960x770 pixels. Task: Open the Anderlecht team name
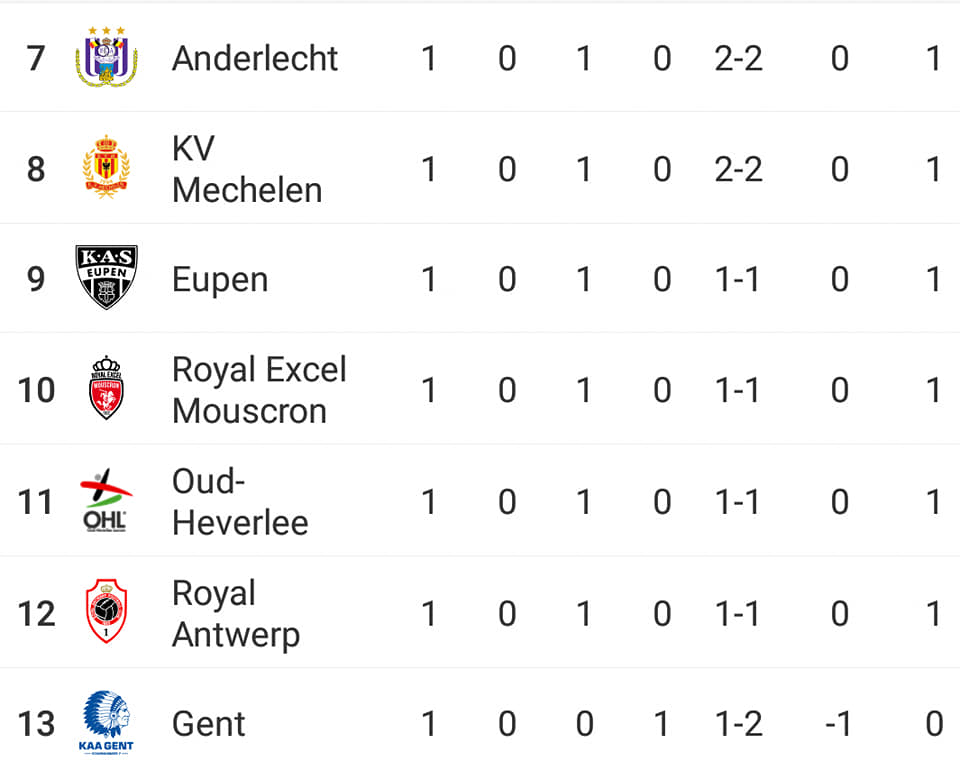point(255,59)
